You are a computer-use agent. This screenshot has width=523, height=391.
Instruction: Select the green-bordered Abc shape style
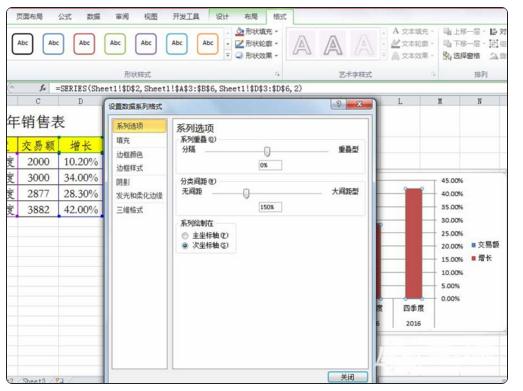click(x=115, y=43)
